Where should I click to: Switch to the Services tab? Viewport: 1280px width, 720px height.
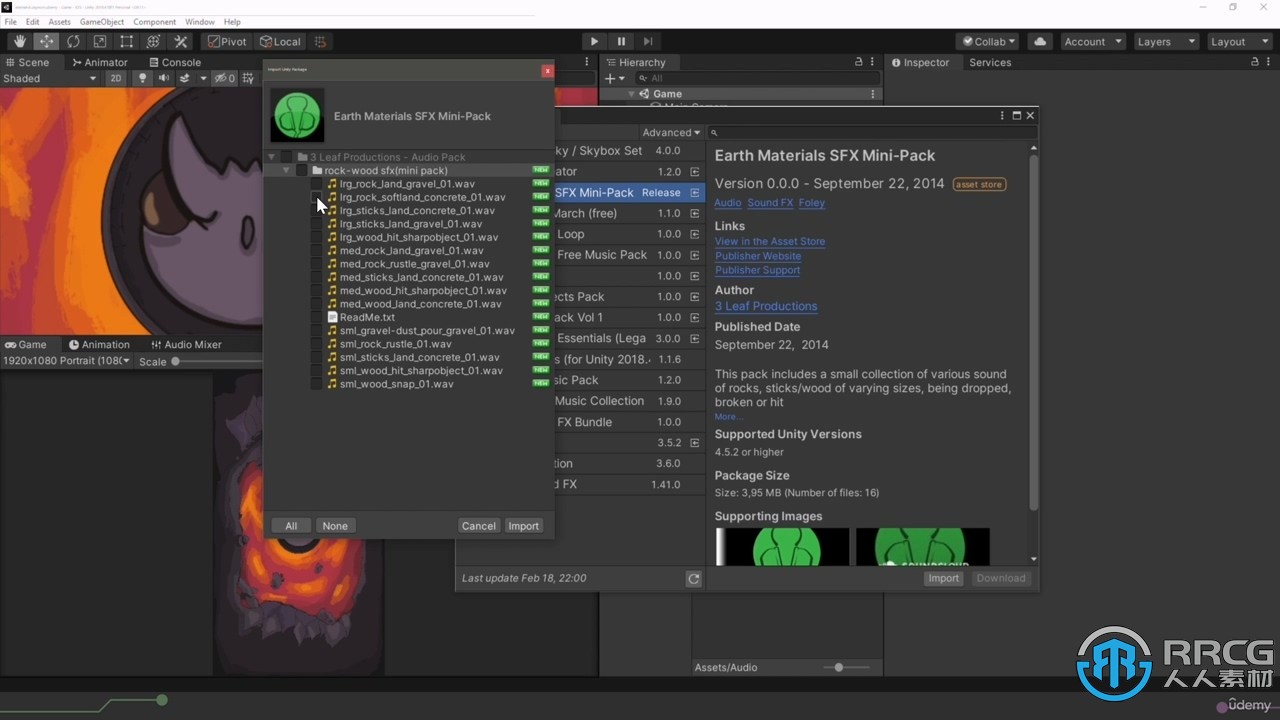pos(990,62)
